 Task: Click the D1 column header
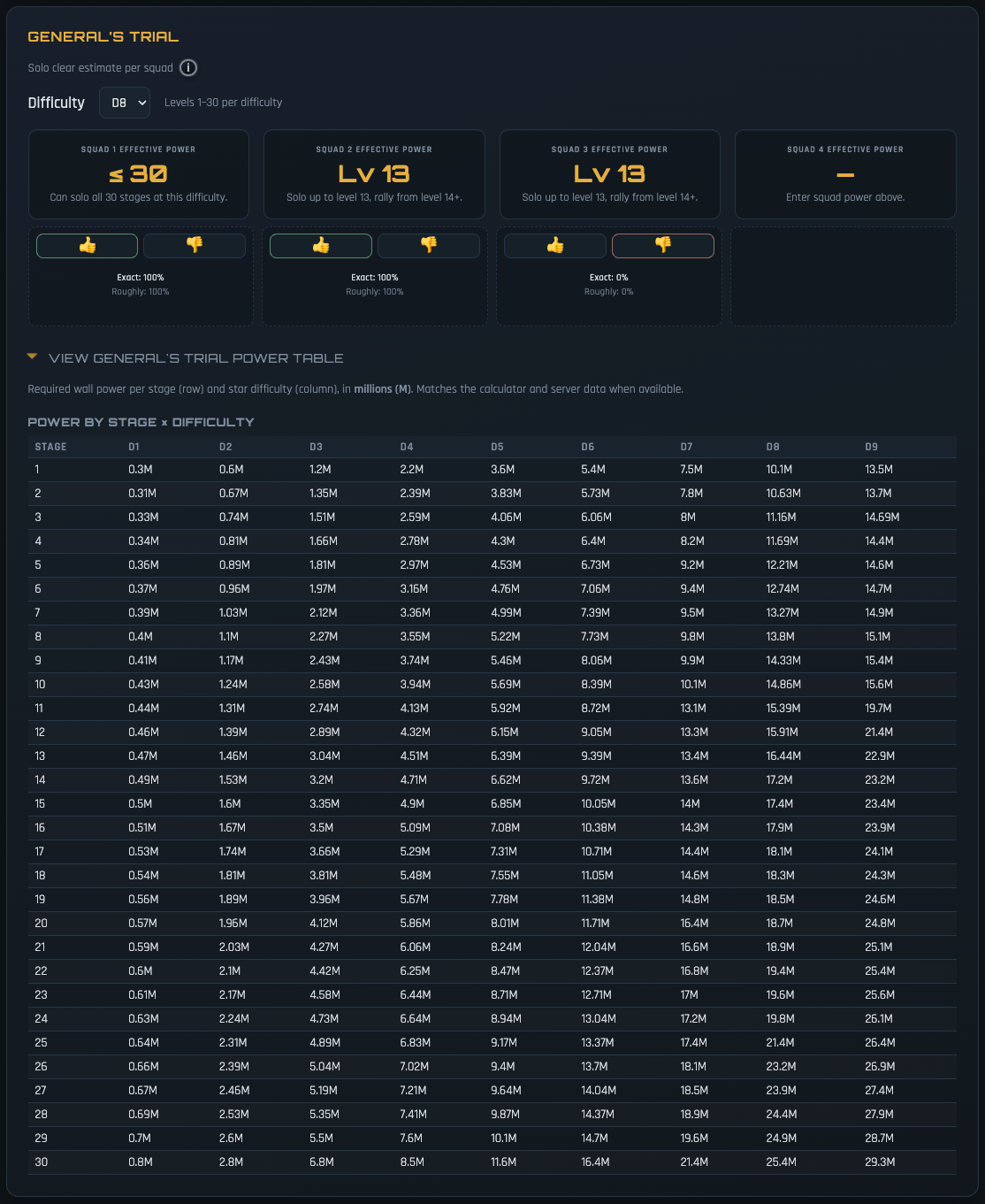(x=134, y=447)
